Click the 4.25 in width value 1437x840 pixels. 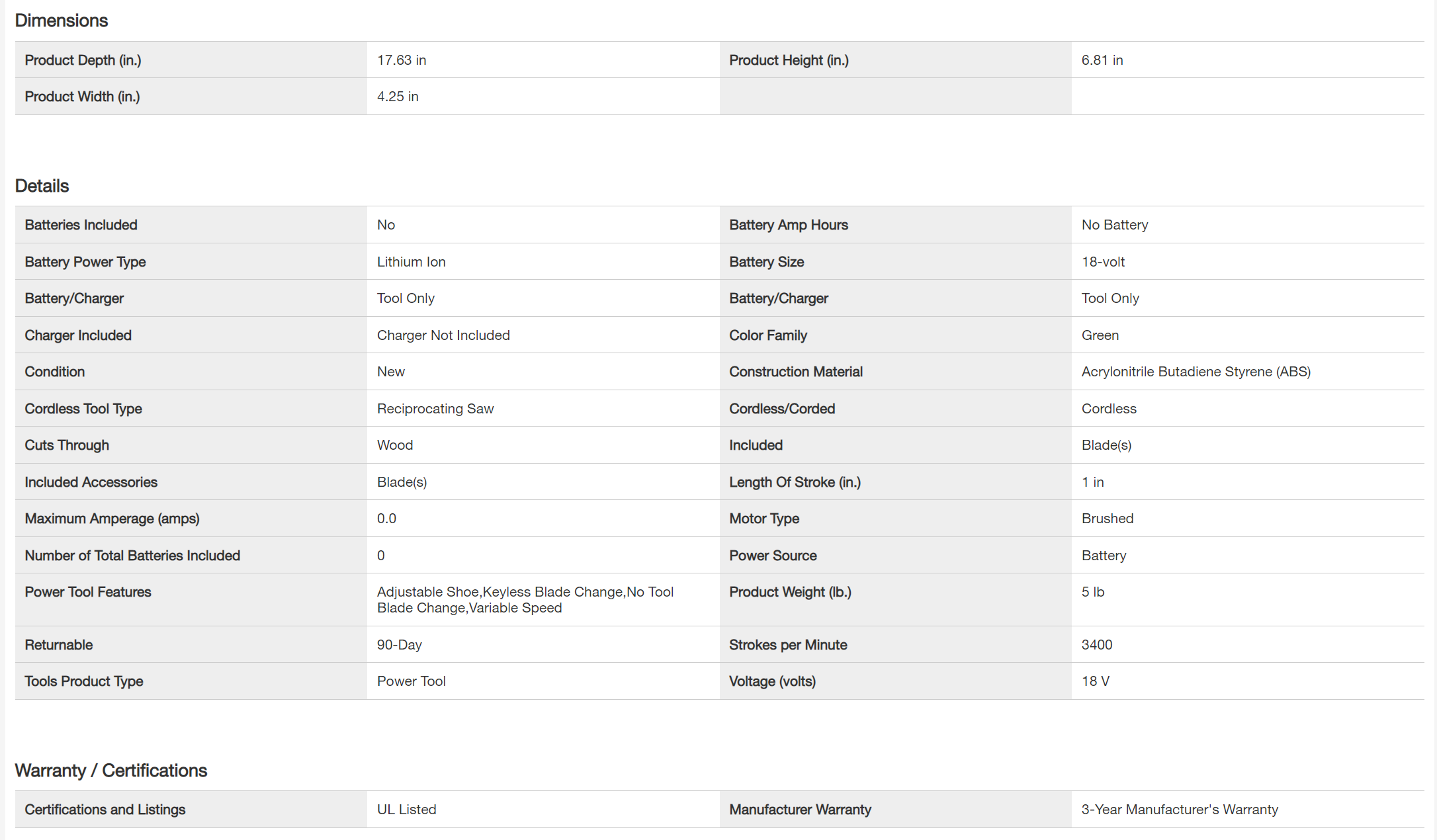398,97
